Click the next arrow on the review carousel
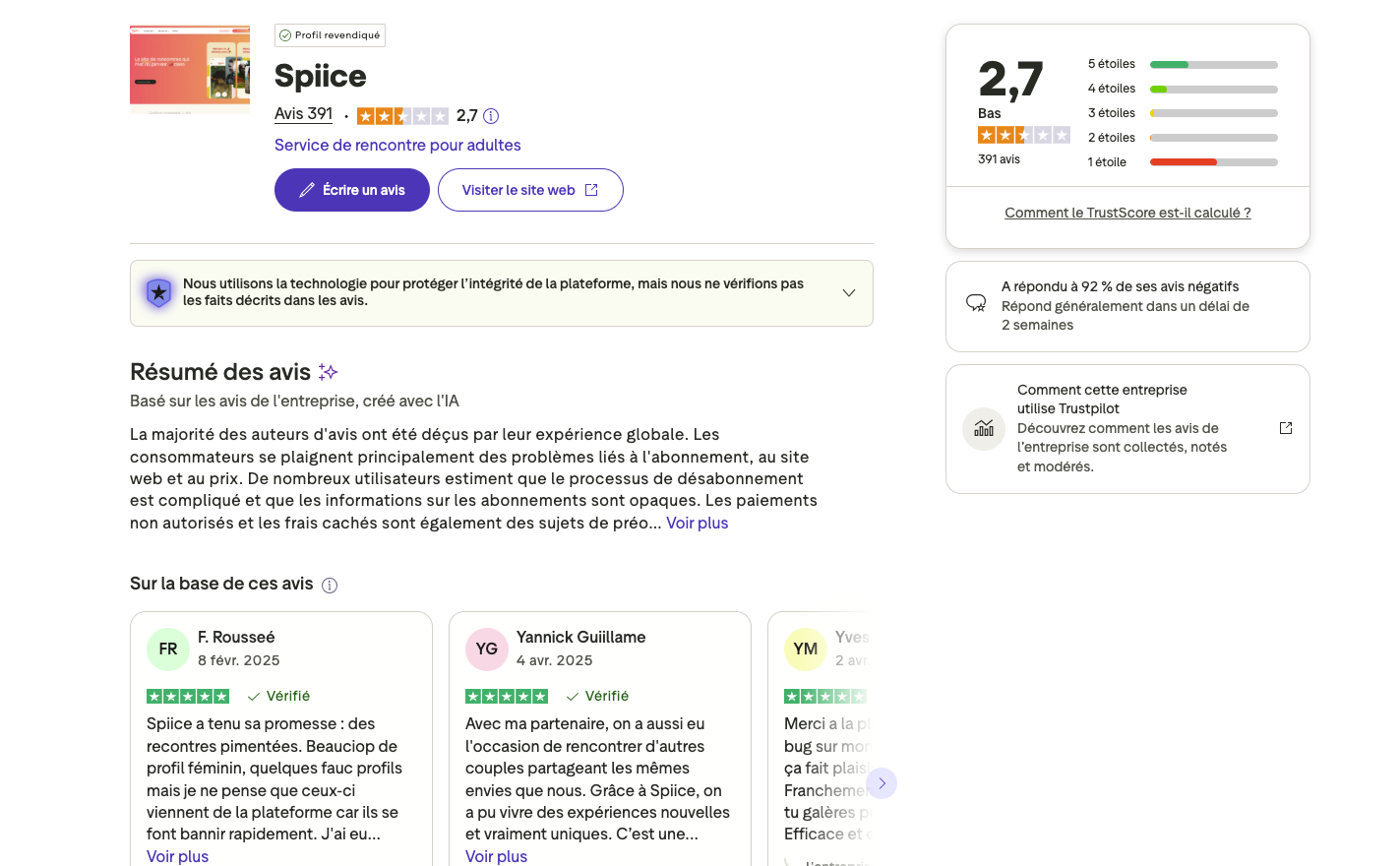 tap(882, 783)
